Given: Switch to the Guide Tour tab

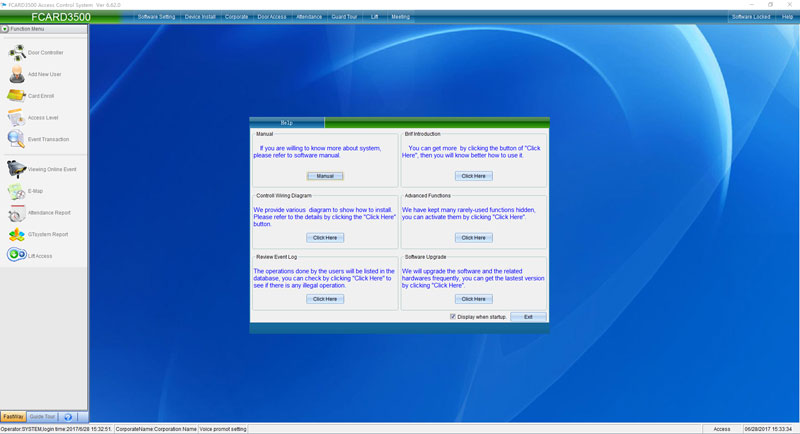Looking at the screenshot, I should (42, 417).
